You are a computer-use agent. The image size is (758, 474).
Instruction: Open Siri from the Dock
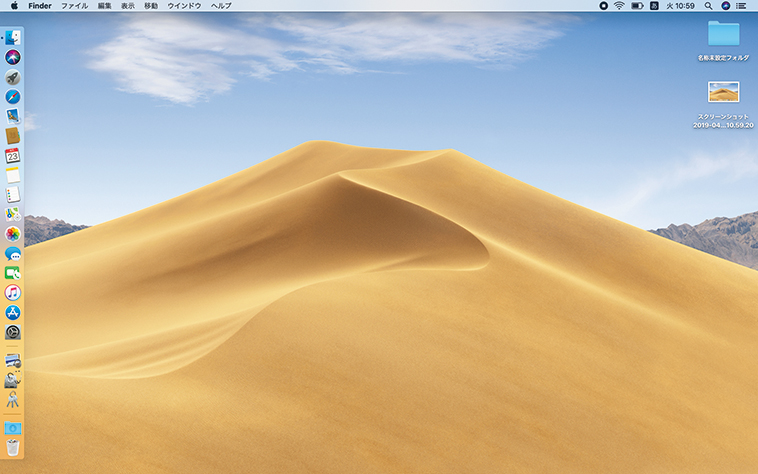(x=13, y=58)
